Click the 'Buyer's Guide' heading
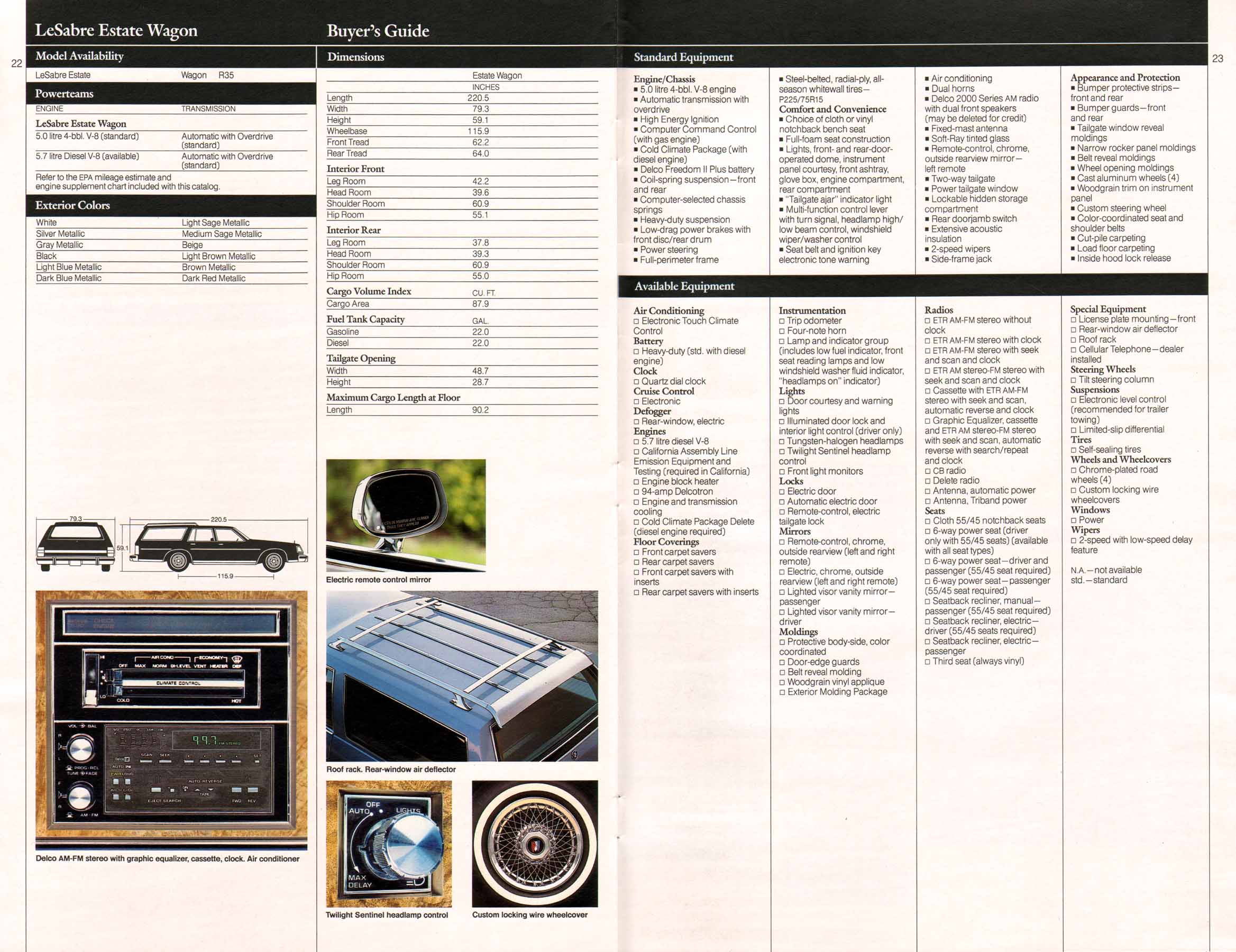This screenshot has width=1236, height=952. coord(378,31)
